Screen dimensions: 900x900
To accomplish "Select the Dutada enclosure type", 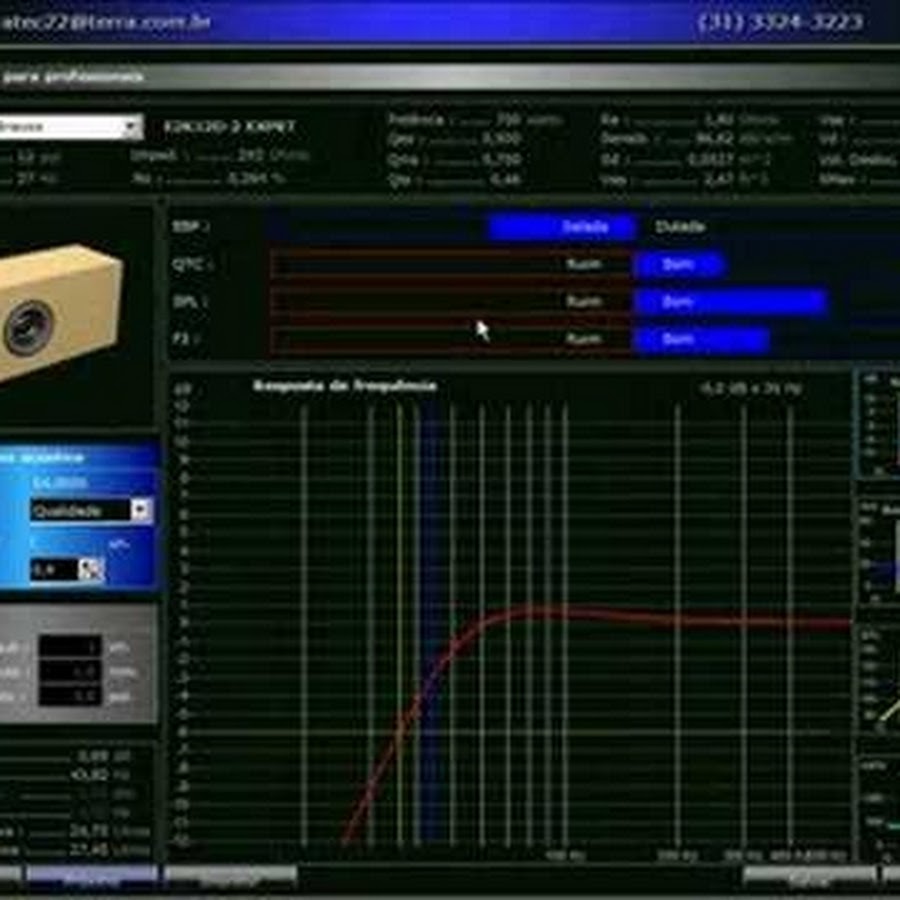I will tap(680, 227).
